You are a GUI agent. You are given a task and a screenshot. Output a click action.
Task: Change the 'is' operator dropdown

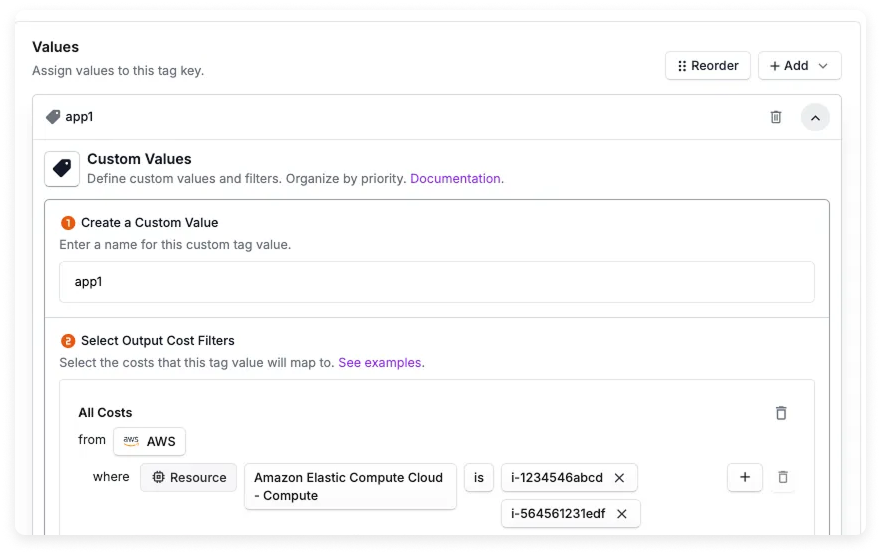tap(479, 477)
